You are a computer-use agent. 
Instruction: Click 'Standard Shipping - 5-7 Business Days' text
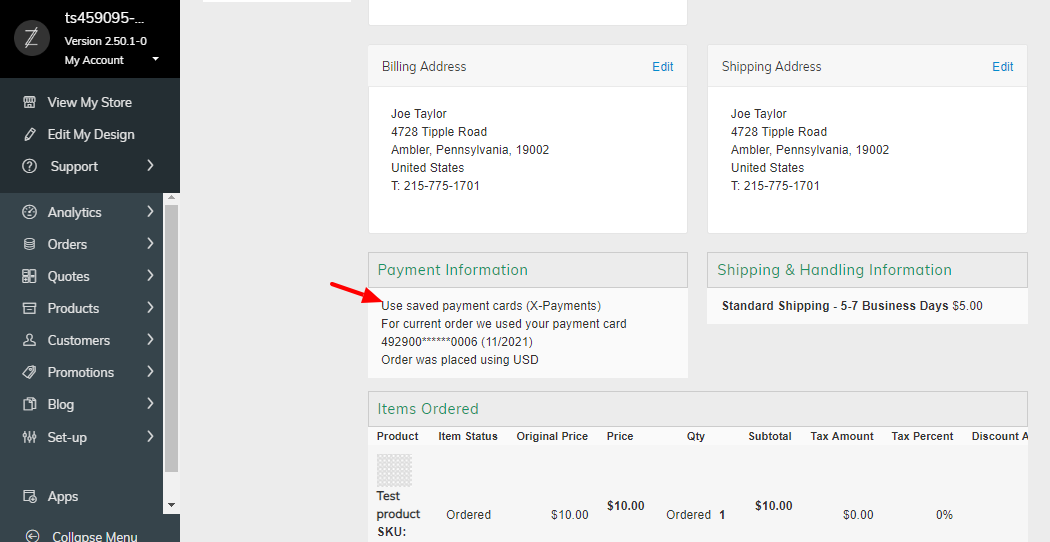point(835,306)
